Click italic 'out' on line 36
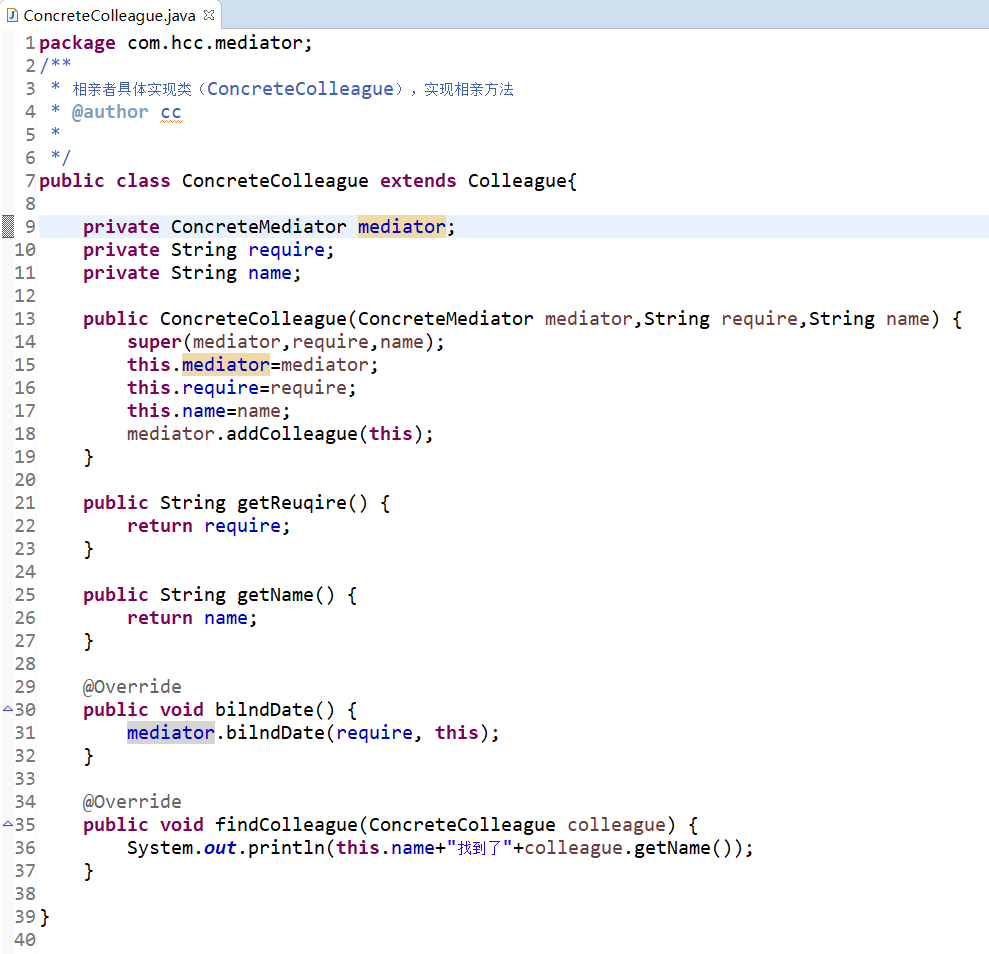The width and height of the screenshot is (989, 954). pyautogui.click(x=220, y=847)
